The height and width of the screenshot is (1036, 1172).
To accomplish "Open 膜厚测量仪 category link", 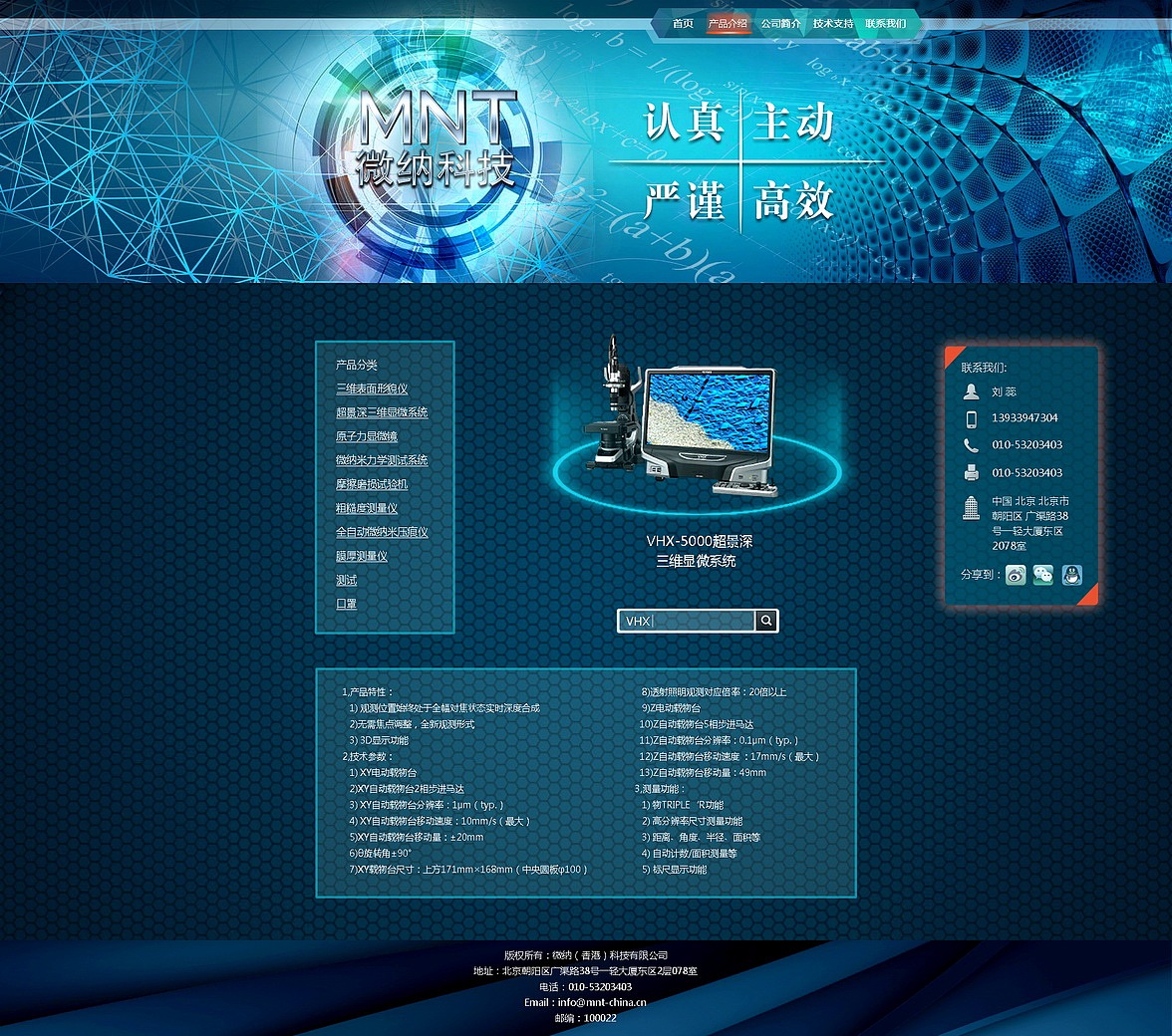I will point(362,556).
